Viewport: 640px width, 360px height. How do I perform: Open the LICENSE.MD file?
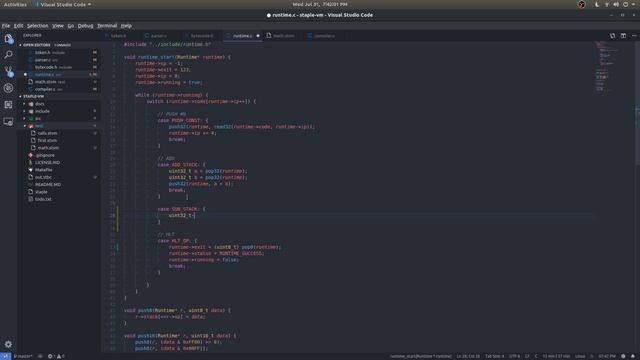(x=58, y=162)
